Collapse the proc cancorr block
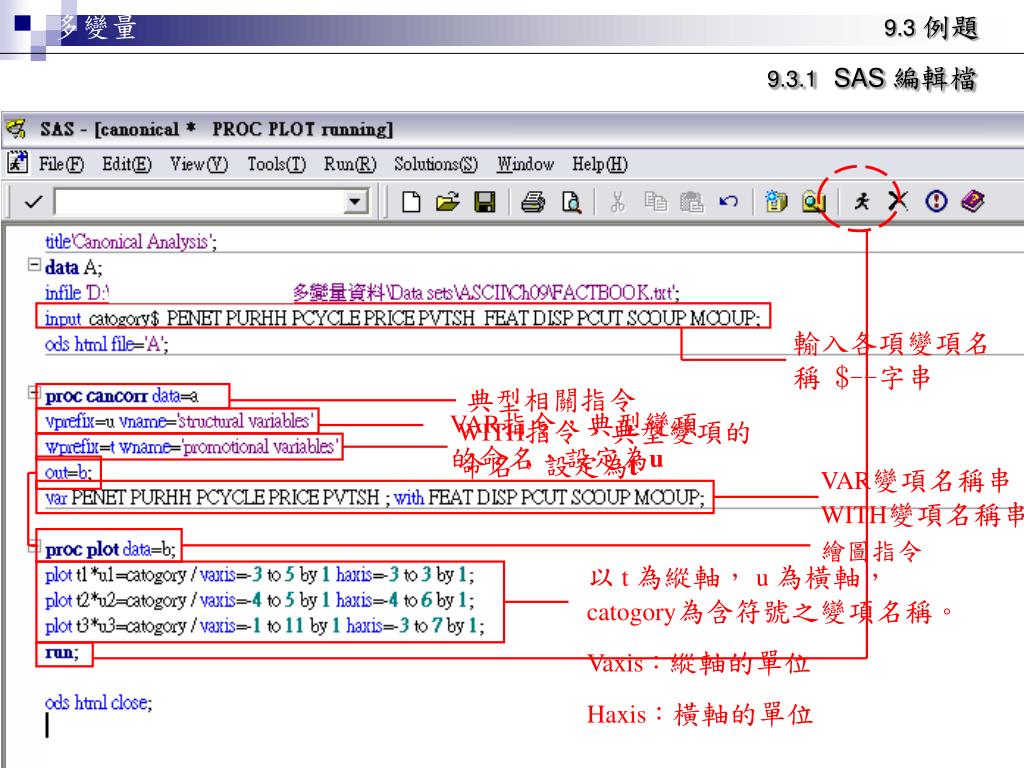 click(x=33, y=391)
